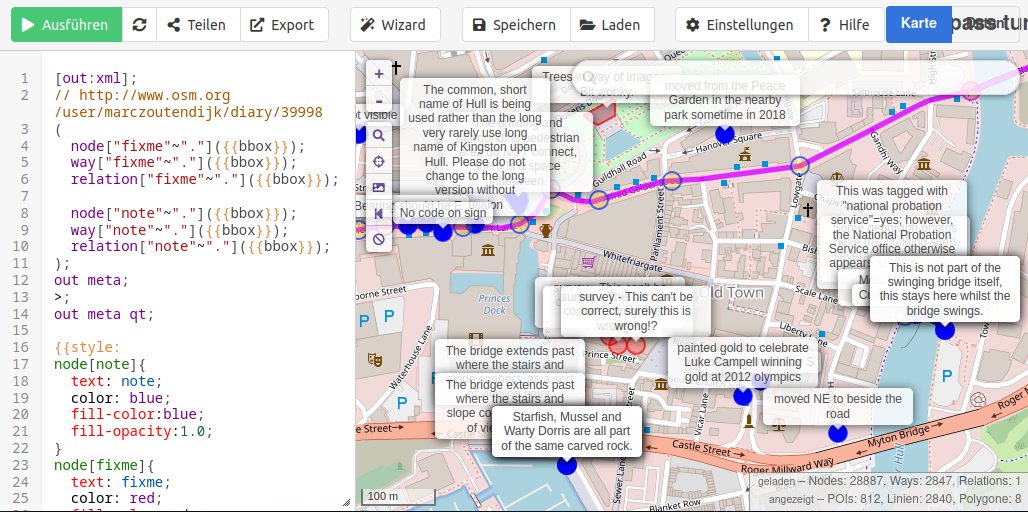
Task: Click the 'Princes Dock' map label
Action: 494,304
